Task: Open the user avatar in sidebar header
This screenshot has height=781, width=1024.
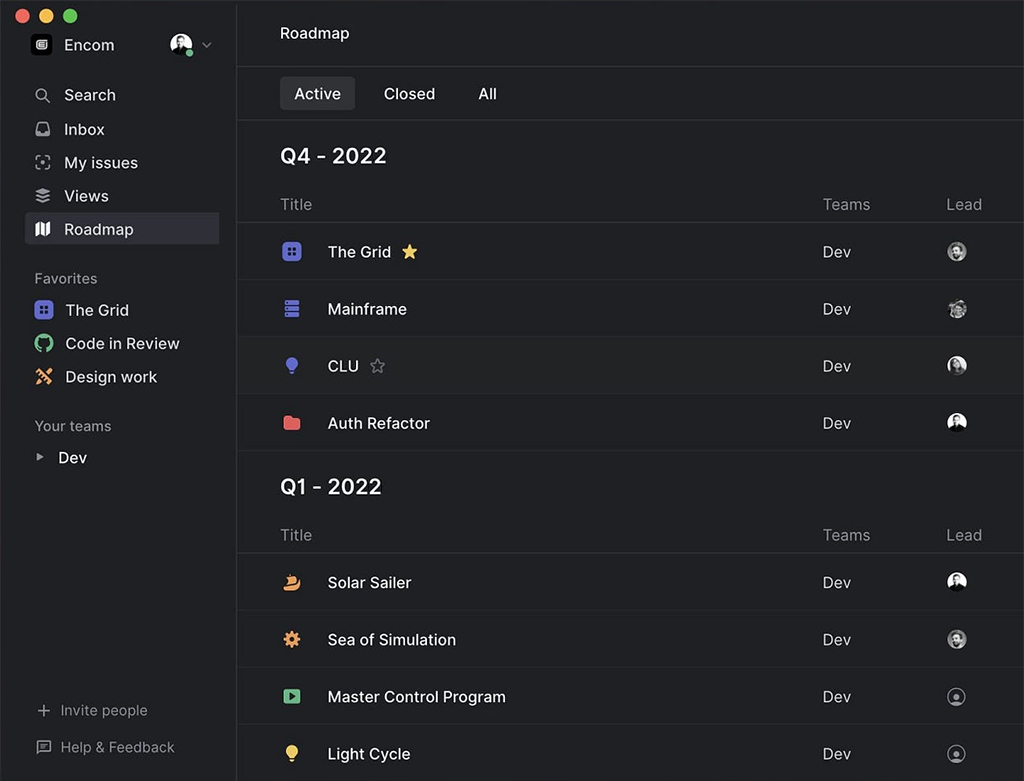Action: pyautogui.click(x=181, y=44)
